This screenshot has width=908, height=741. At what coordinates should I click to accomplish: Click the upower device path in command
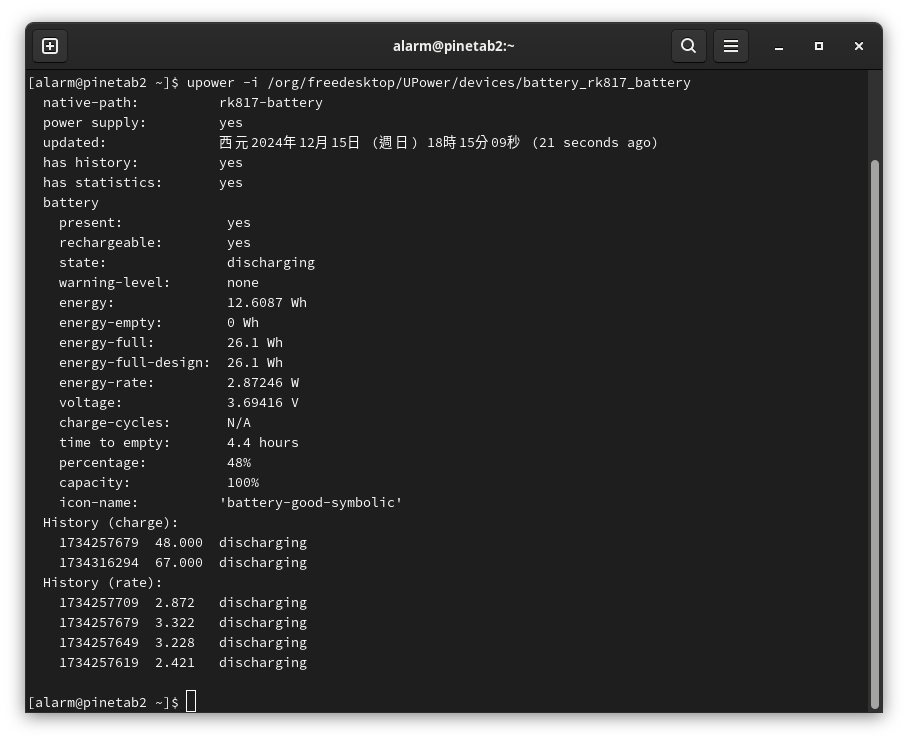(478, 82)
